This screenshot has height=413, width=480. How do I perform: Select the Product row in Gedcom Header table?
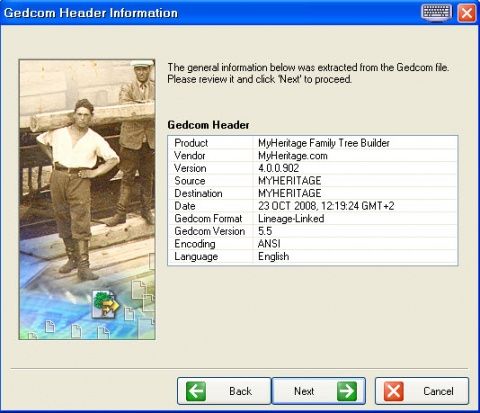[x=313, y=143]
